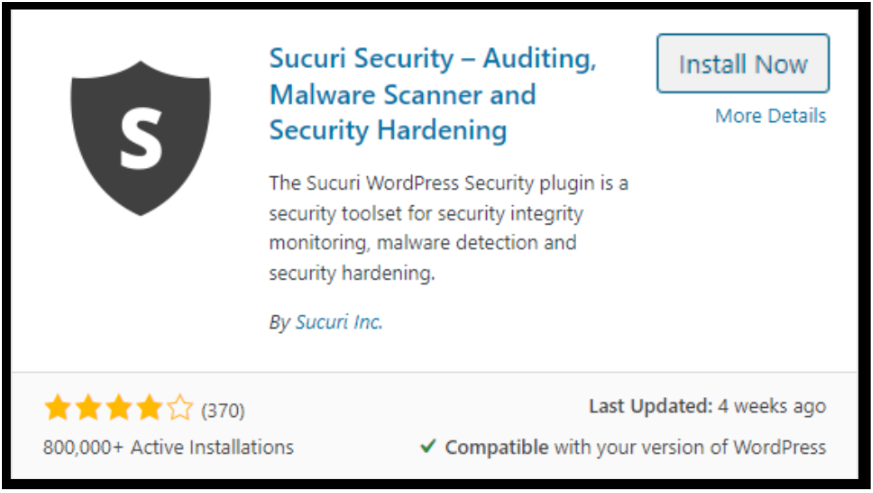This screenshot has height=493, width=873.
Task: Click the Security Hardening title line
Action: point(388,131)
